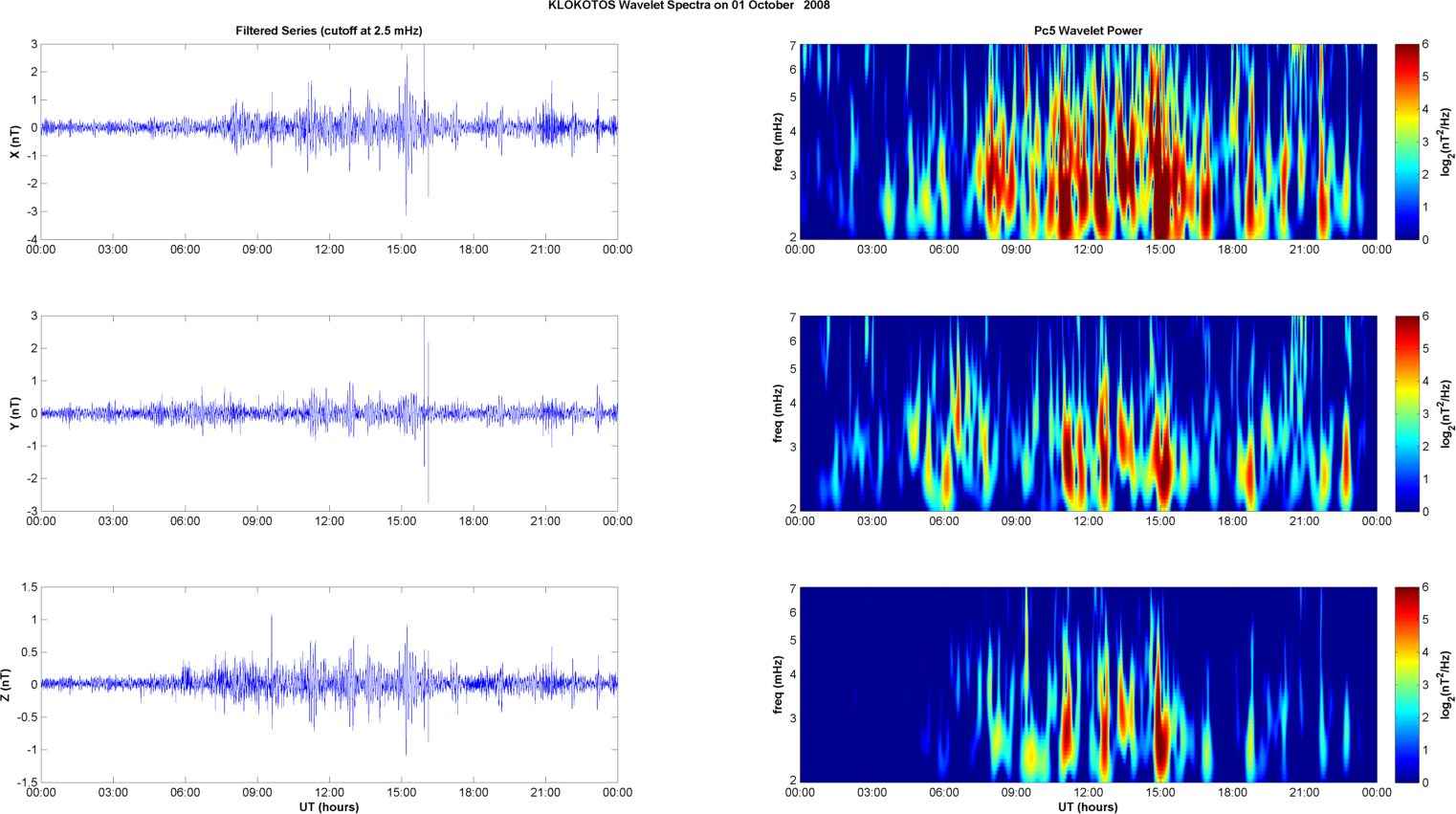Click the log2(nT²/Hz) label of the middle colorbar
Image resolution: width=1456 pixels, height=814 pixels.
(1446, 413)
